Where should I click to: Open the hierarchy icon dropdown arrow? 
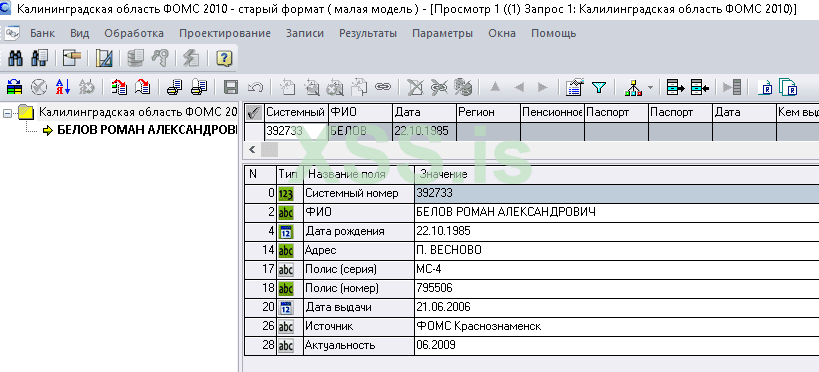[650, 87]
